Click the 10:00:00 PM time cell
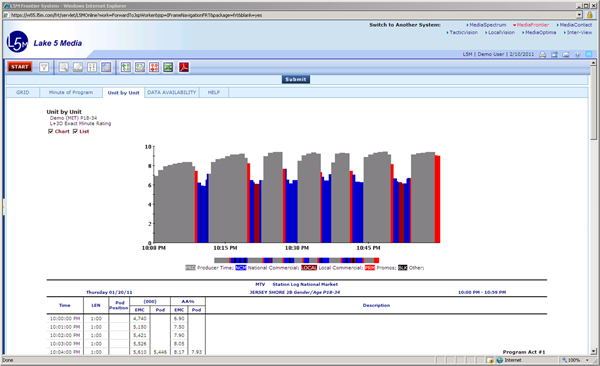 (65, 319)
